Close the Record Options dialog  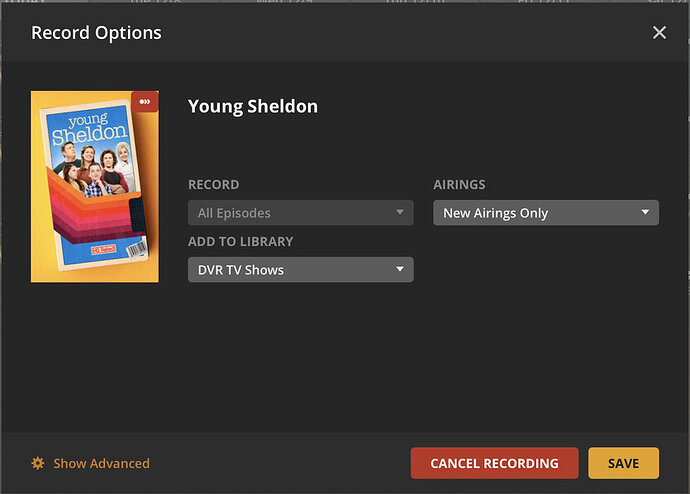(659, 33)
